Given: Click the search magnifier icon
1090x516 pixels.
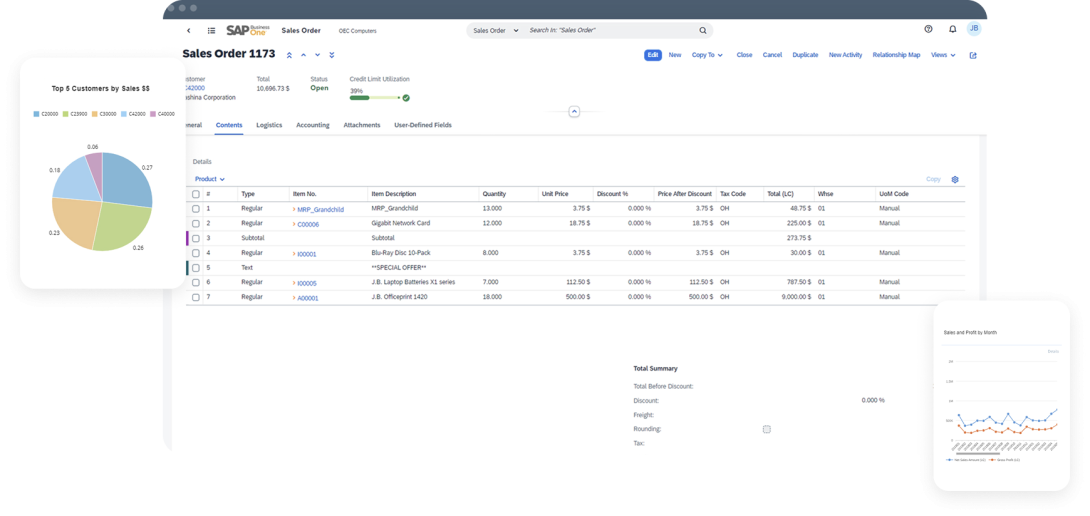Looking at the screenshot, I should [703, 31].
